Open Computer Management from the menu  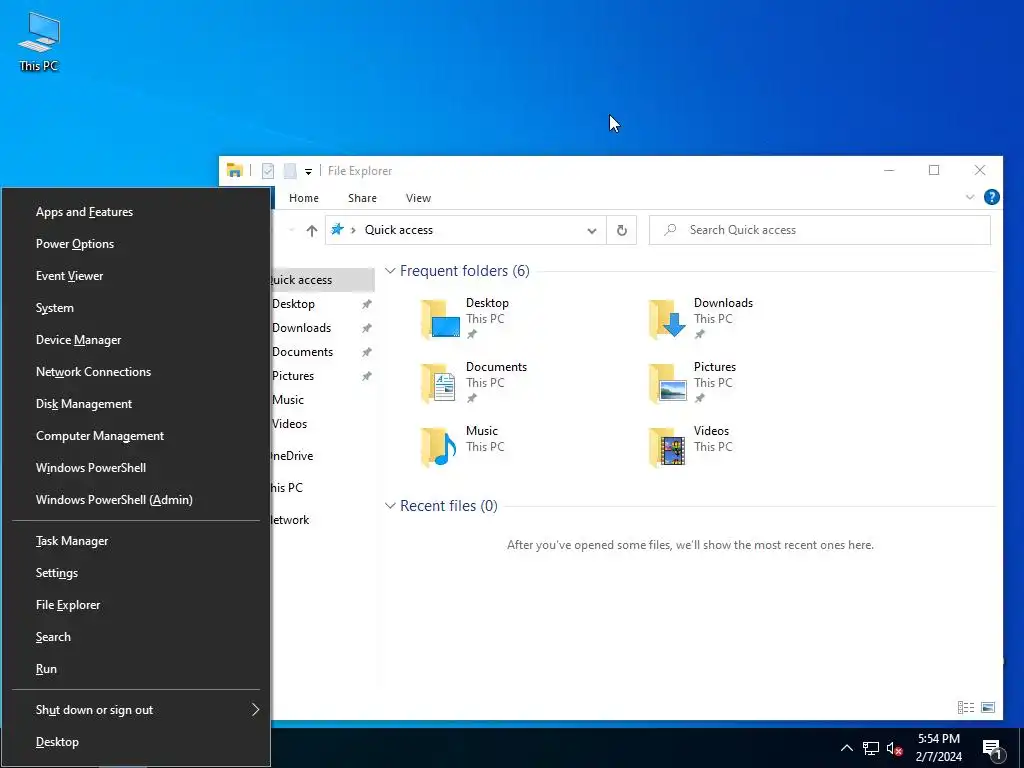click(136, 436)
